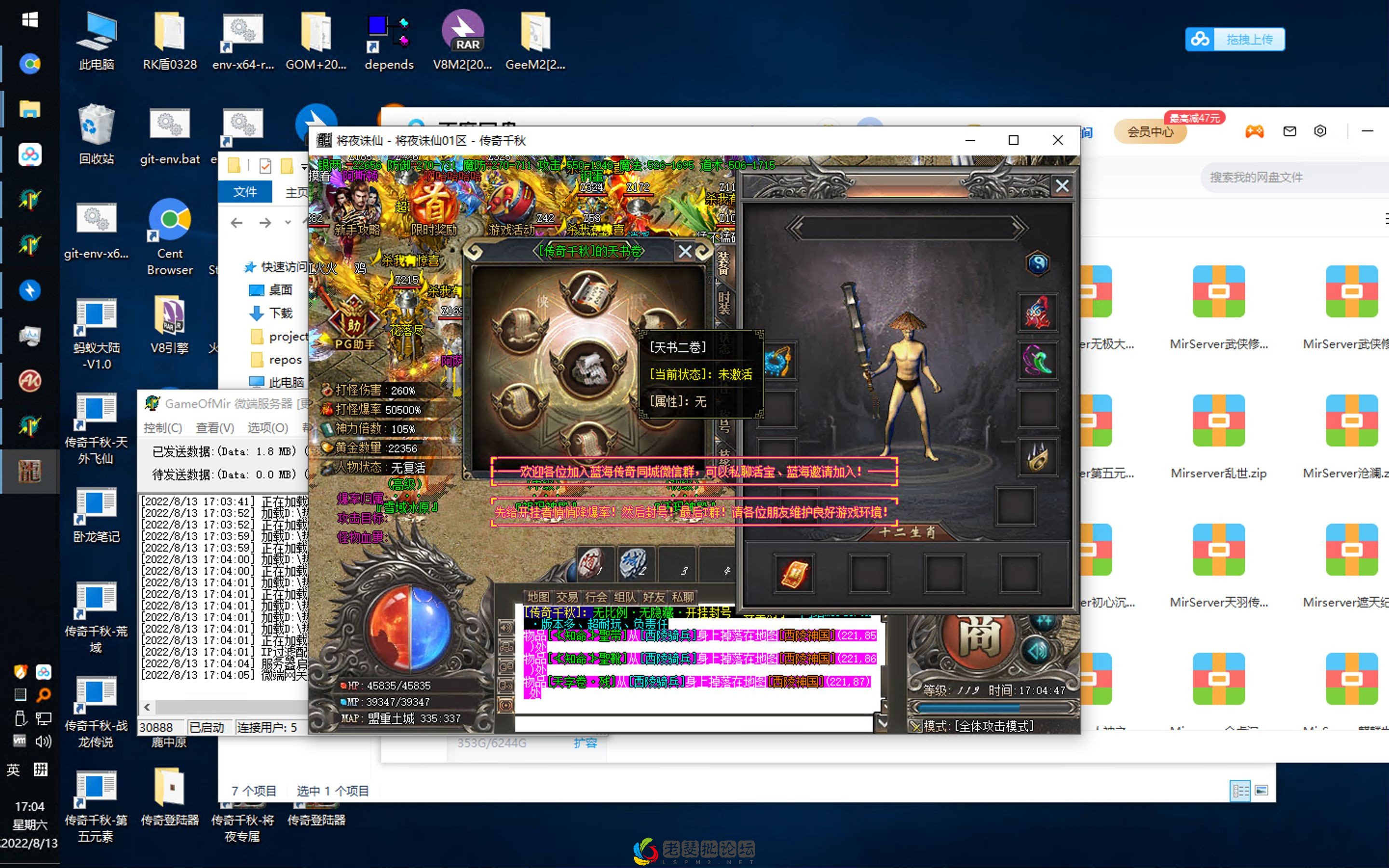Image resolution: width=1389 pixels, height=868 pixels.
Task: Use quick-slot 2 blue stone item
Action: [x=634, y=563]
